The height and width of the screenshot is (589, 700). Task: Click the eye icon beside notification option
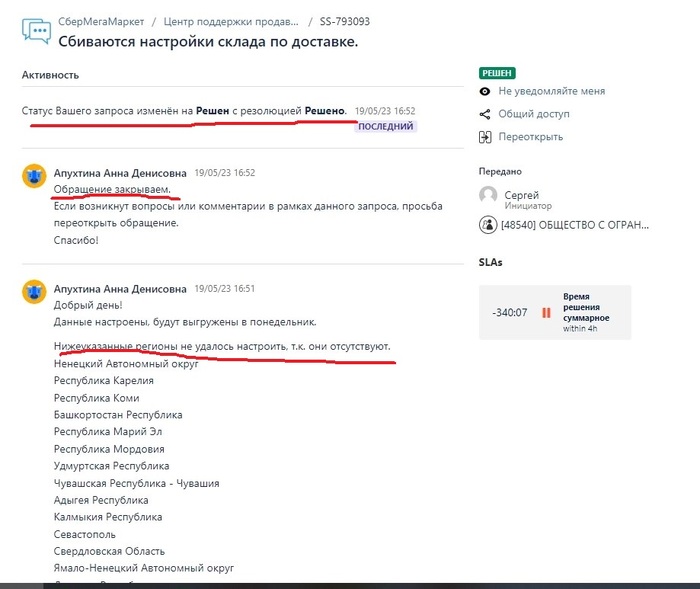pos(486,91)
